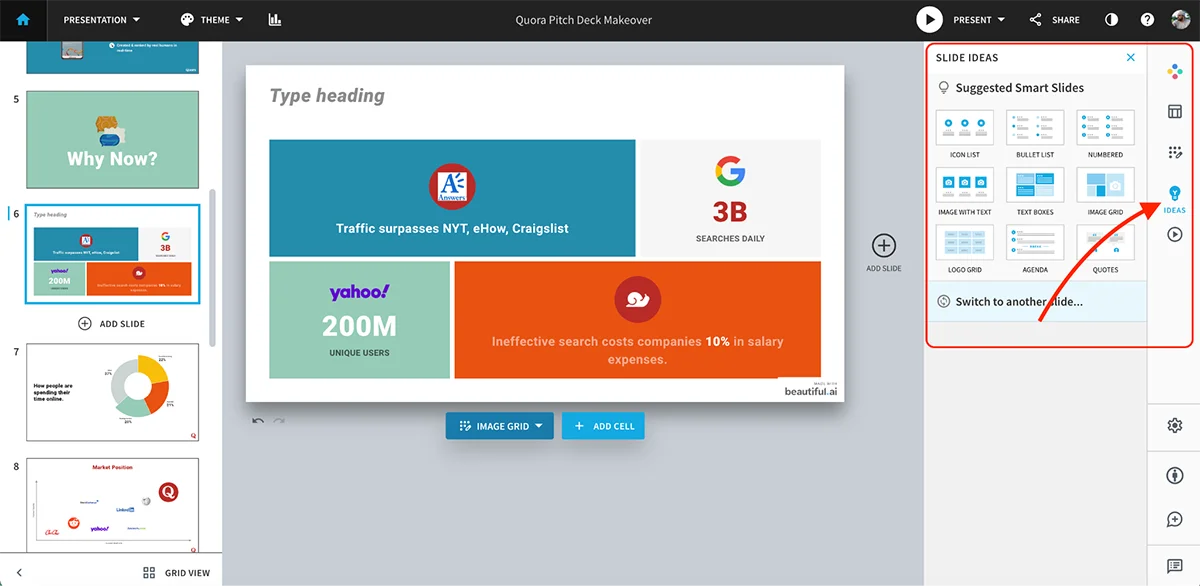Choose the Quotes smart slide
Viewport: 1200px width, 586px height.
coord(1105,249)
